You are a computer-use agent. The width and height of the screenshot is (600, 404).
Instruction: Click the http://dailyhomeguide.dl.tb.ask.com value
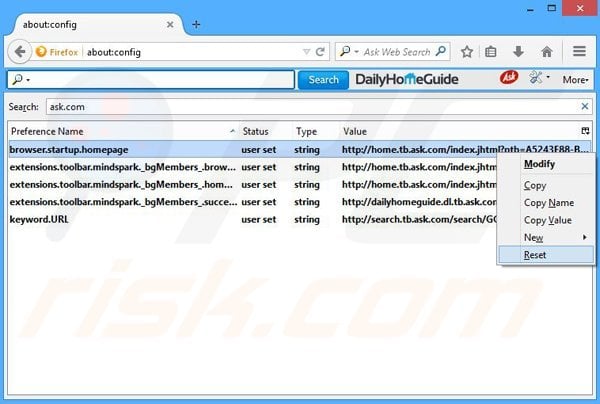click(419, 202)
